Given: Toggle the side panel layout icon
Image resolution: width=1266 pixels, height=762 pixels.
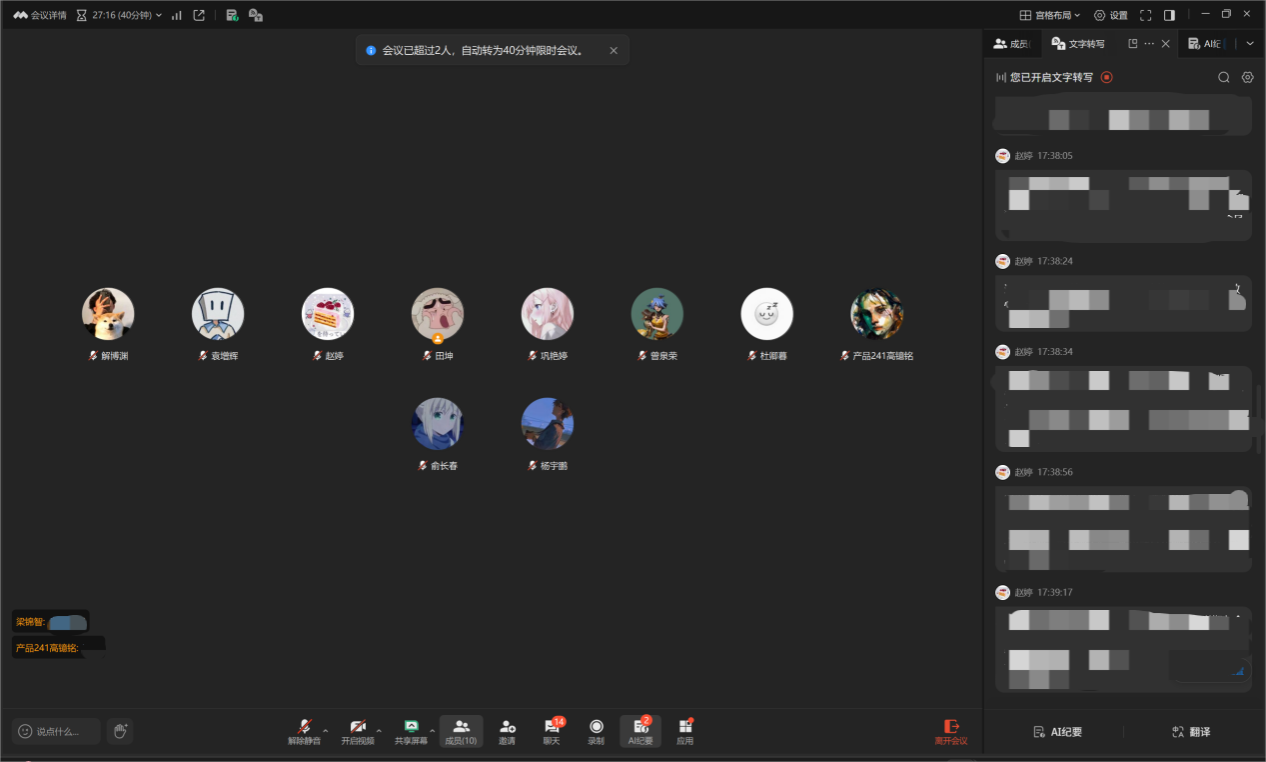Looking at the screenshot, I should tap(1169, 15).
